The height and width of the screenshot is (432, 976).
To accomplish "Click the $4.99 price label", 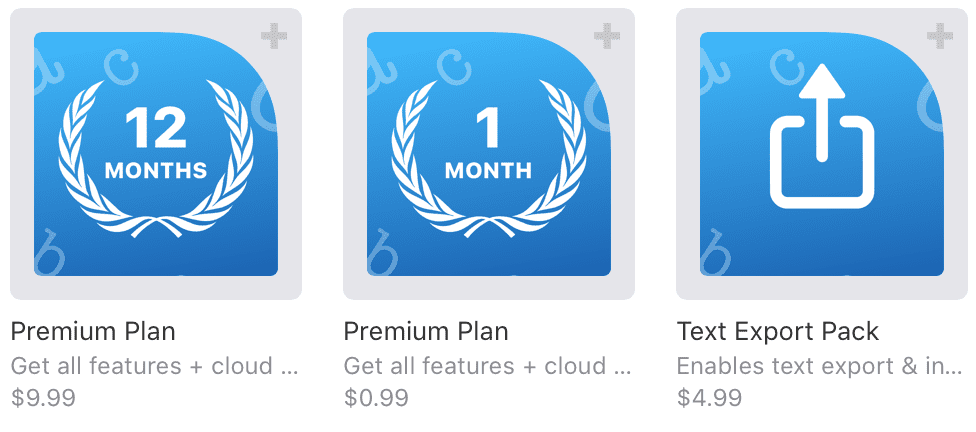I will click(709, 398).
